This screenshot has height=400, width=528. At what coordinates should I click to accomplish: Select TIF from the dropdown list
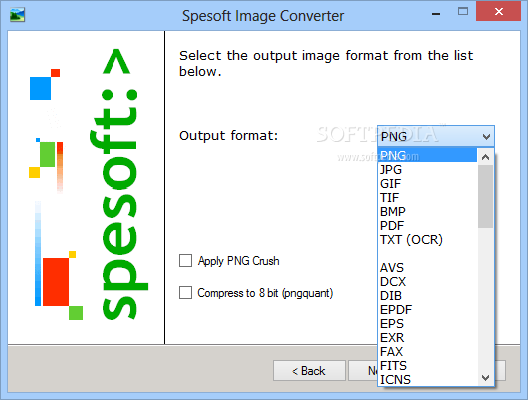click(428, 197)
